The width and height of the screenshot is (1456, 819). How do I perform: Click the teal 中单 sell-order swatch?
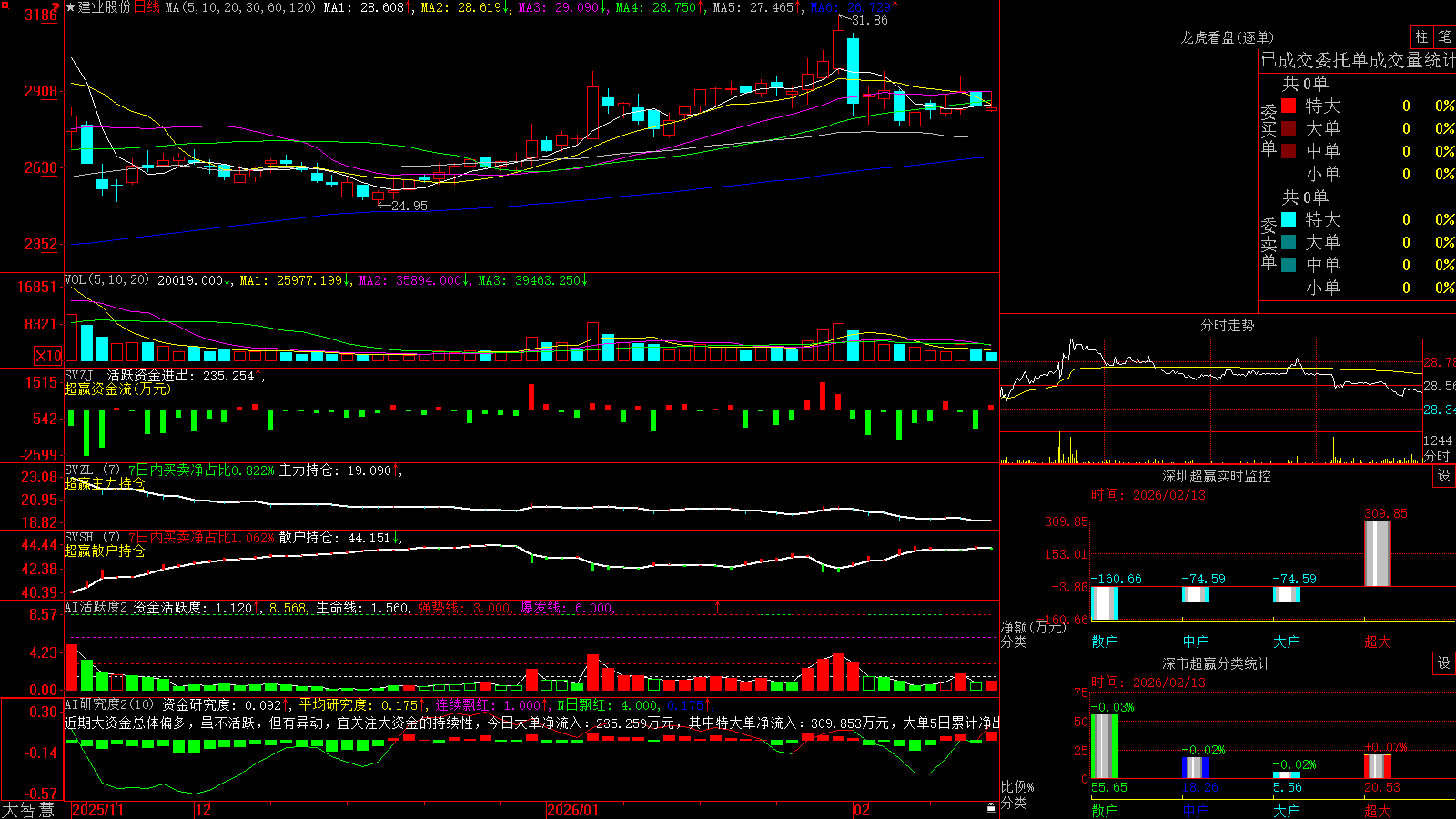pos(1289,265)
